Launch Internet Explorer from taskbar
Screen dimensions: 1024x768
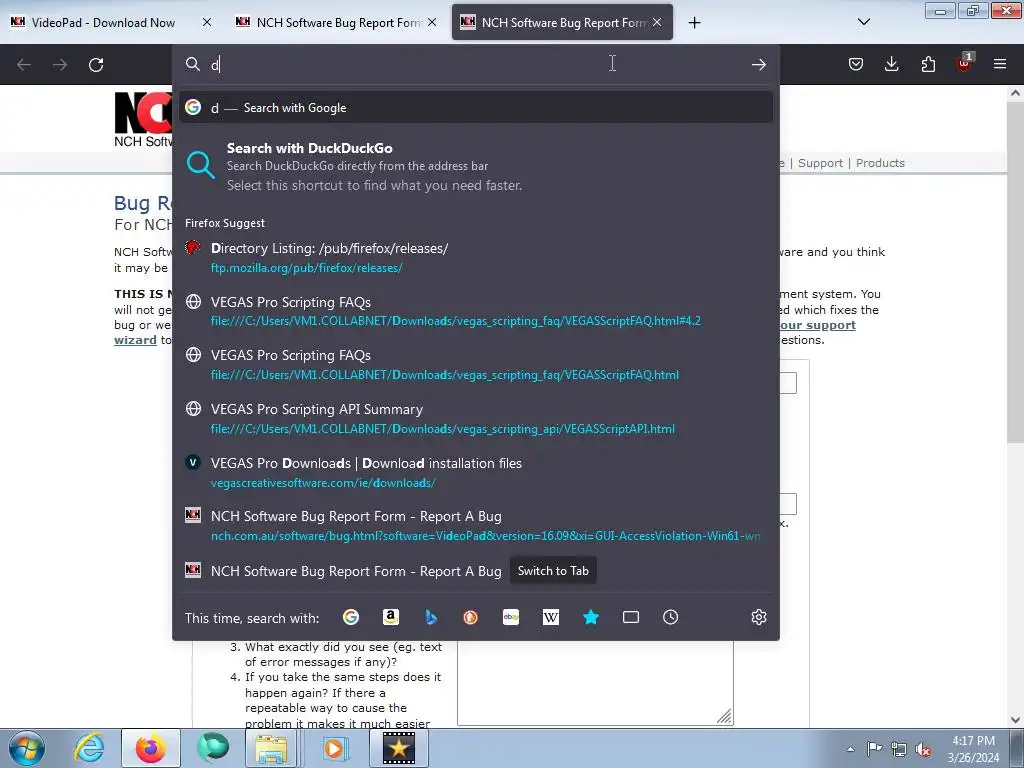(x=89, y=748)
